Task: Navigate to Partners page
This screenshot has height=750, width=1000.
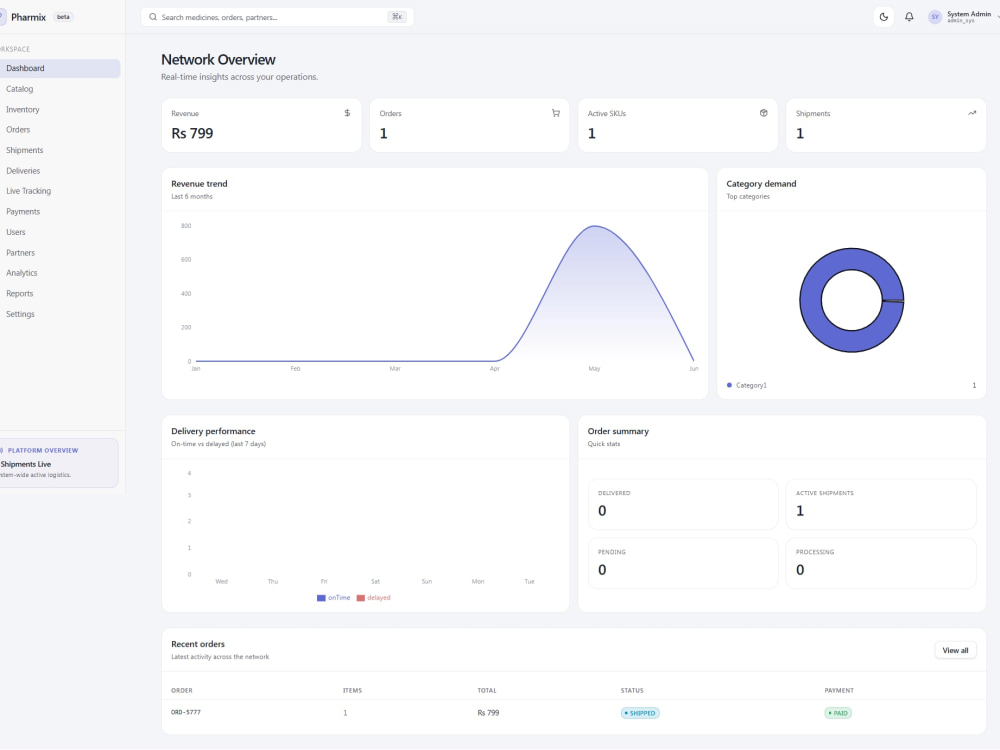Action: 59,253
